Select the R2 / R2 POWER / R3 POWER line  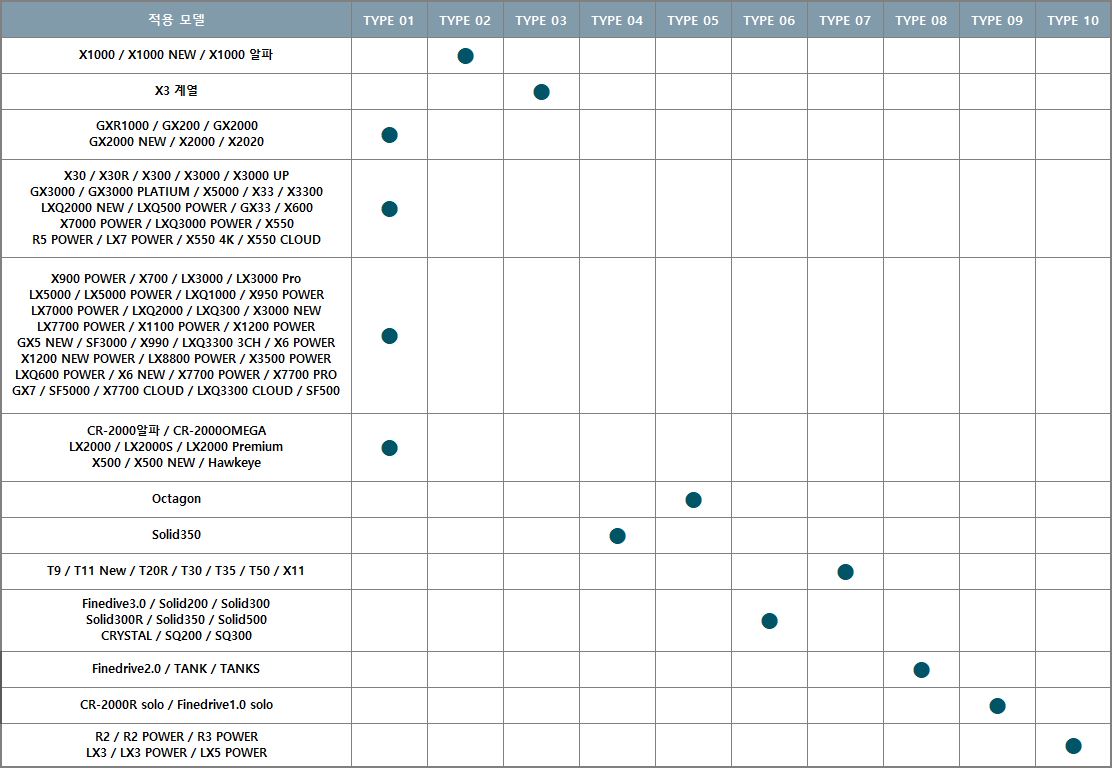177,737
